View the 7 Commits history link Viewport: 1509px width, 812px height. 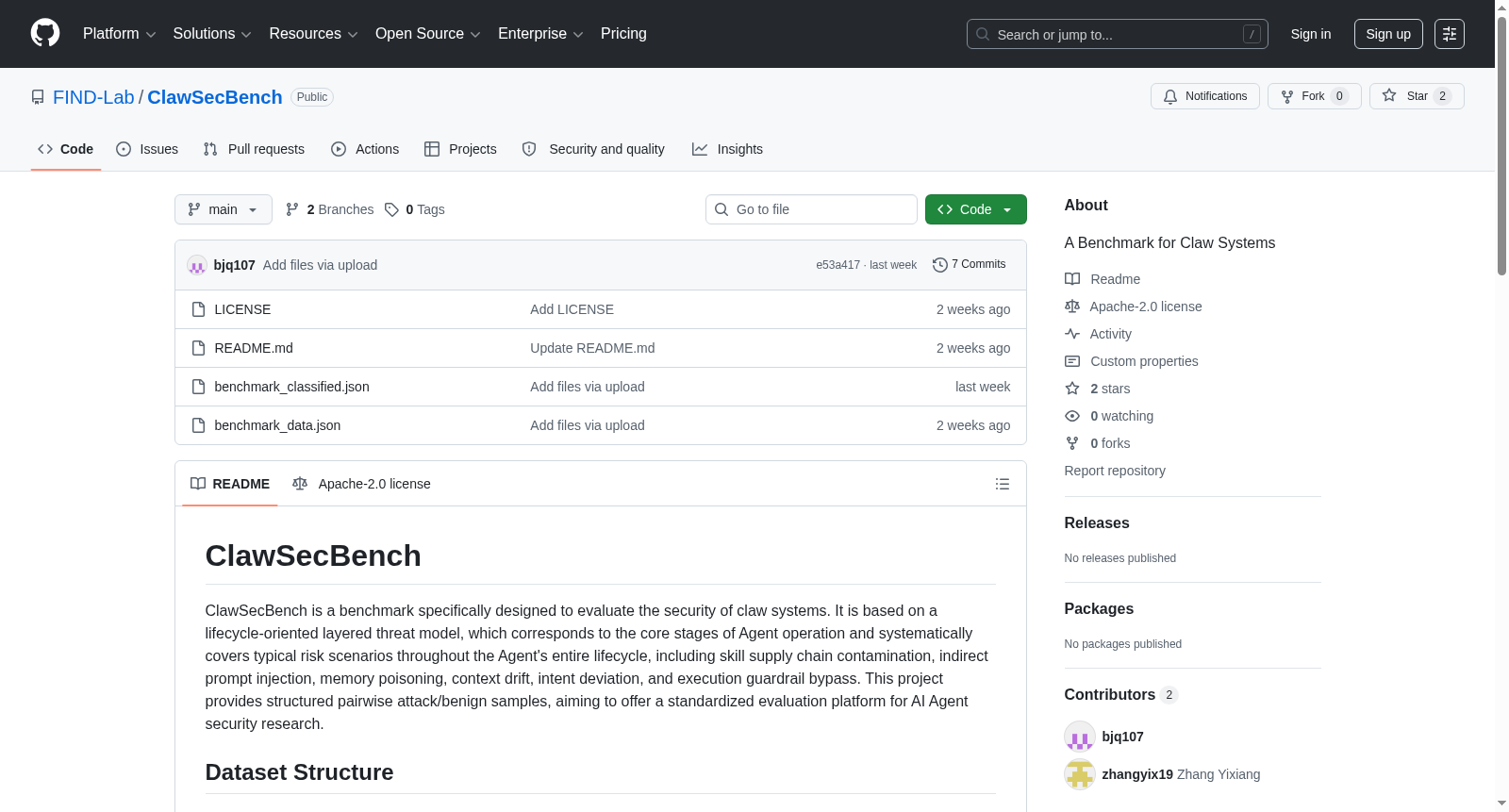970,265
